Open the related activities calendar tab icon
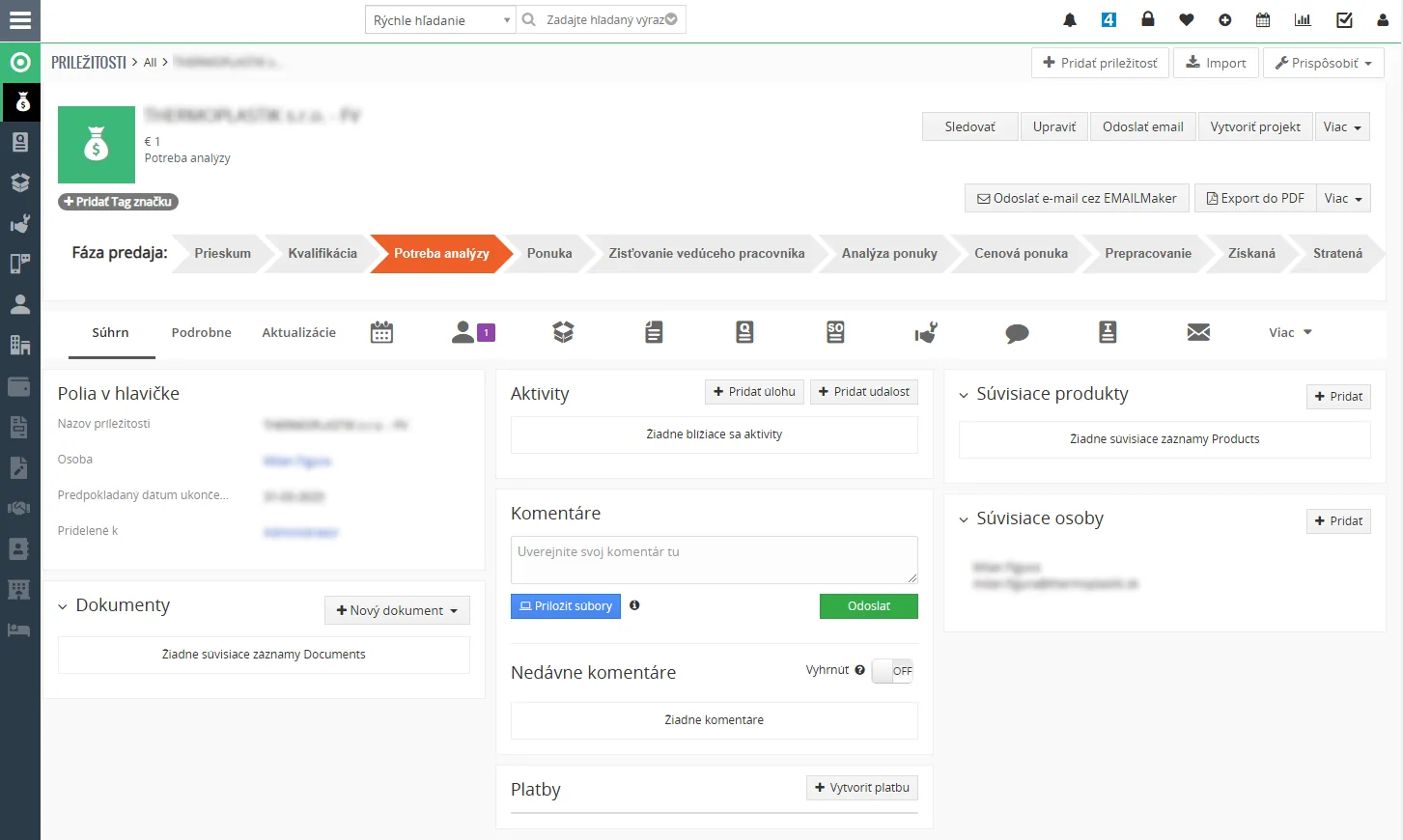This screenshot has width=1403, height=840. tap(382, 332)
